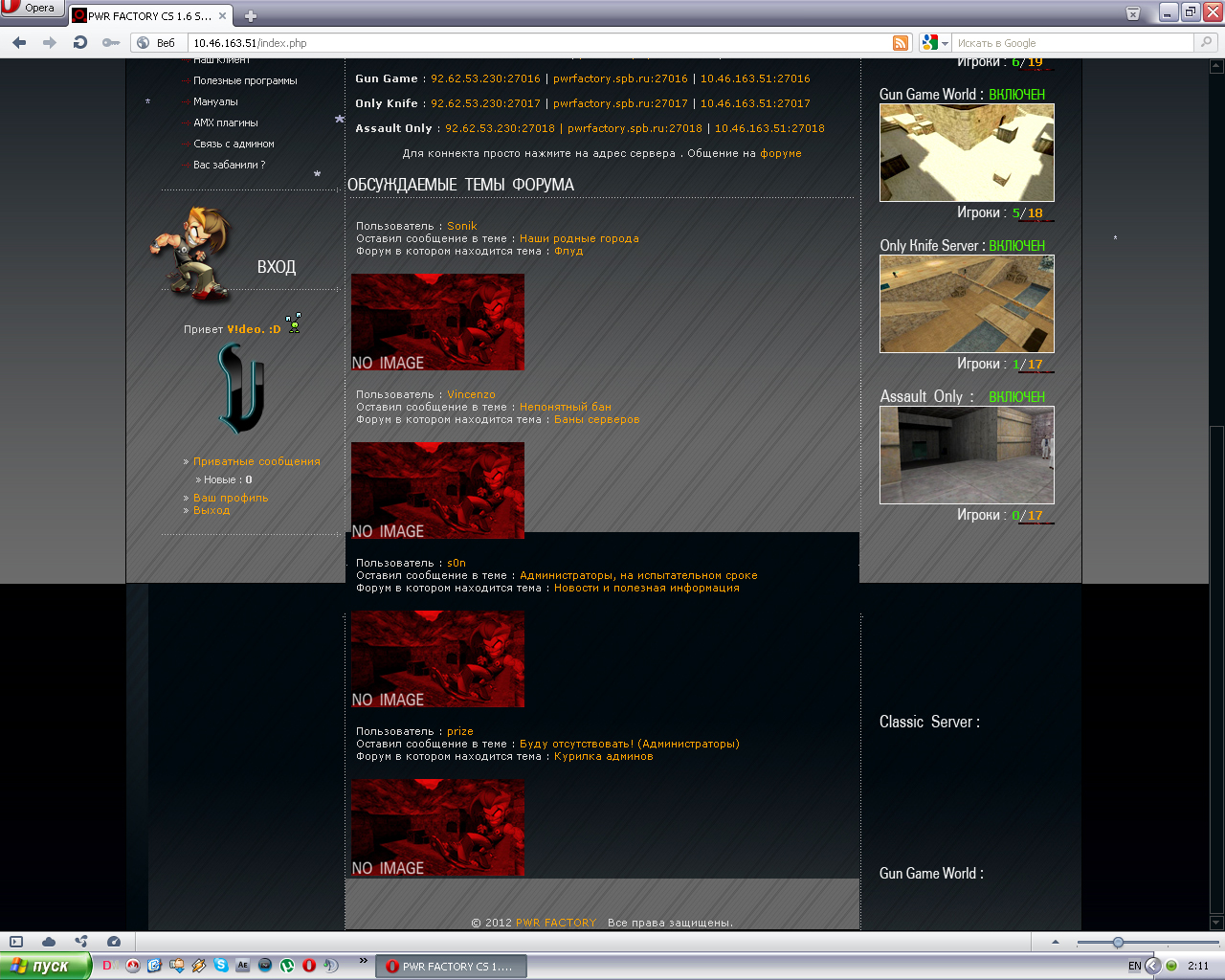1225x980 pixels.
Task: Open a new tab with plus button
Action: tap(251, 16)
